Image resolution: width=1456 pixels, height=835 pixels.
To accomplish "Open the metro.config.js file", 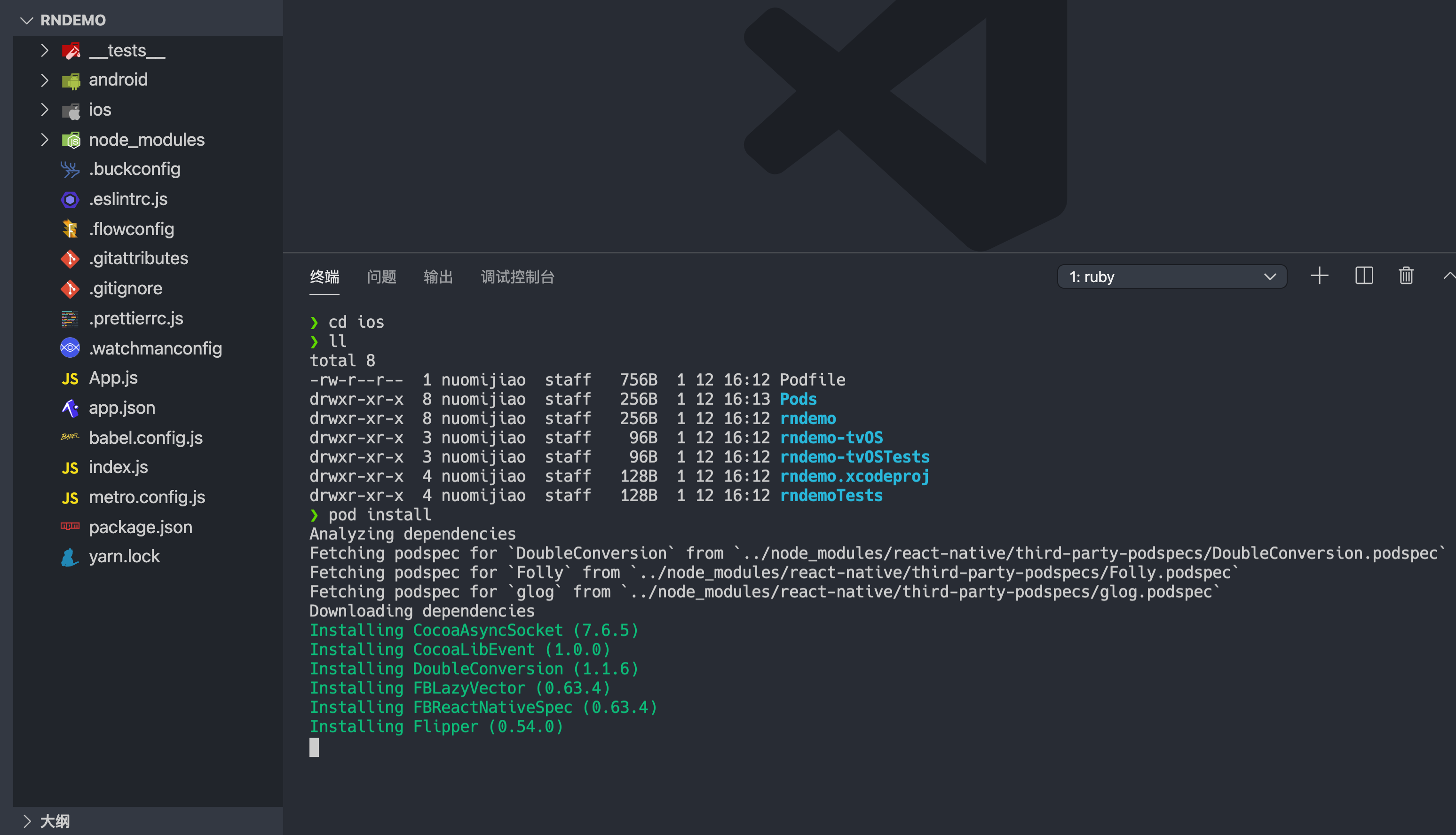I will coord(147,497).
